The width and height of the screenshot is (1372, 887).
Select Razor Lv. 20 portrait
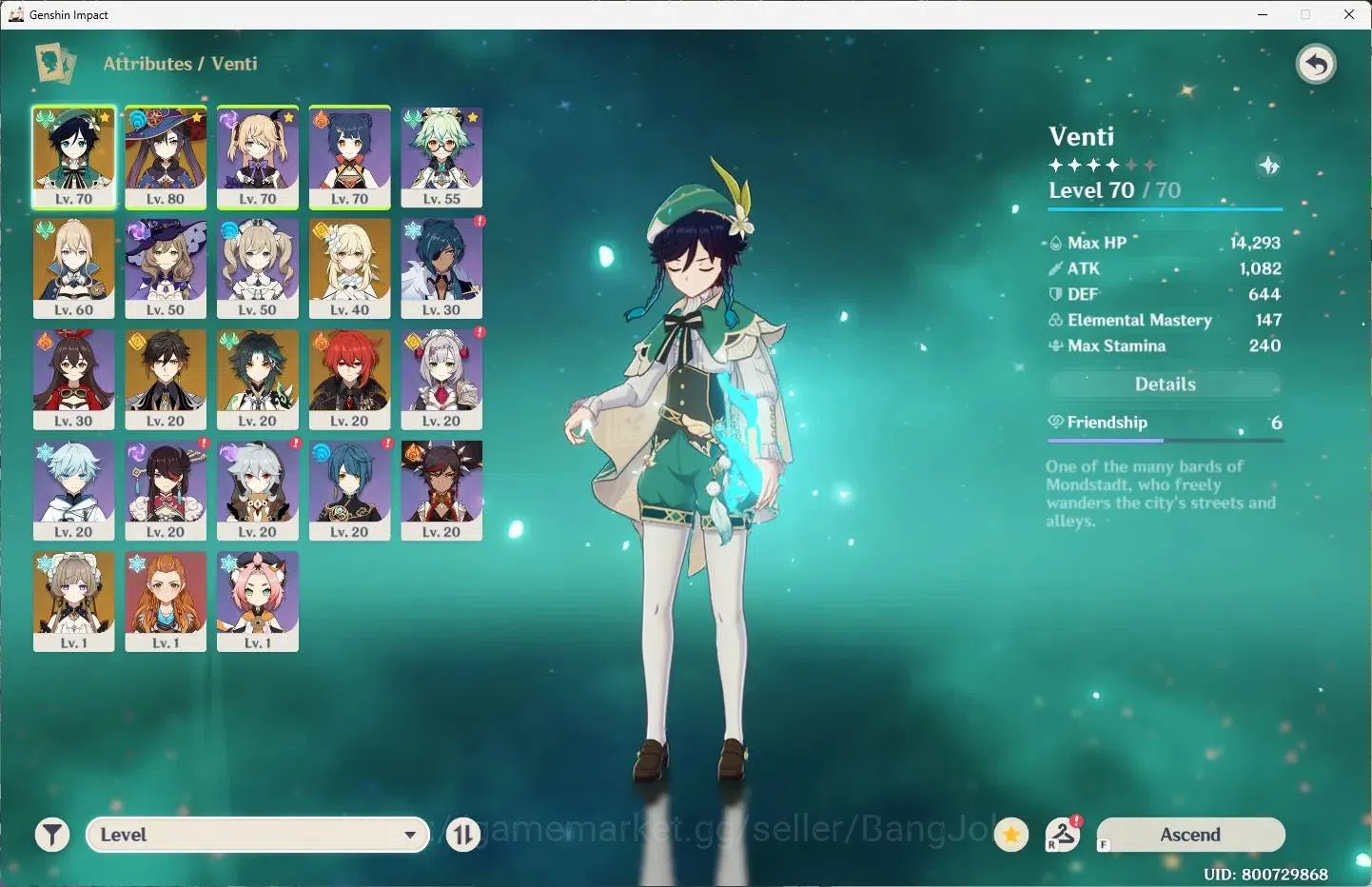point(258,491)
